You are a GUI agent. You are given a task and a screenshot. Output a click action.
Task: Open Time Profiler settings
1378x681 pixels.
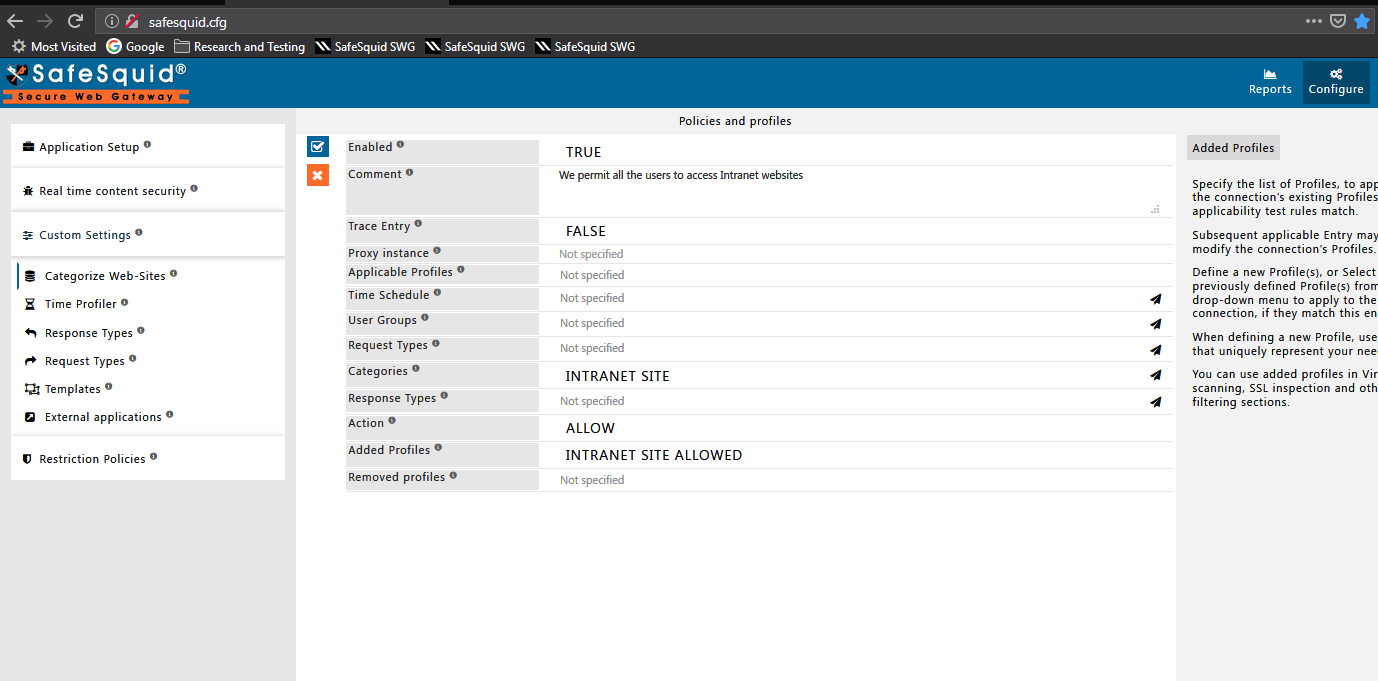[x=81, y=304]
